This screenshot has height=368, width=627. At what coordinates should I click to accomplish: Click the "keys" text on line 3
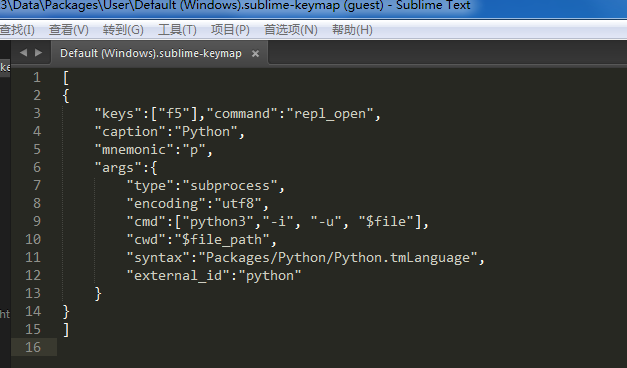tap(118, 114)
